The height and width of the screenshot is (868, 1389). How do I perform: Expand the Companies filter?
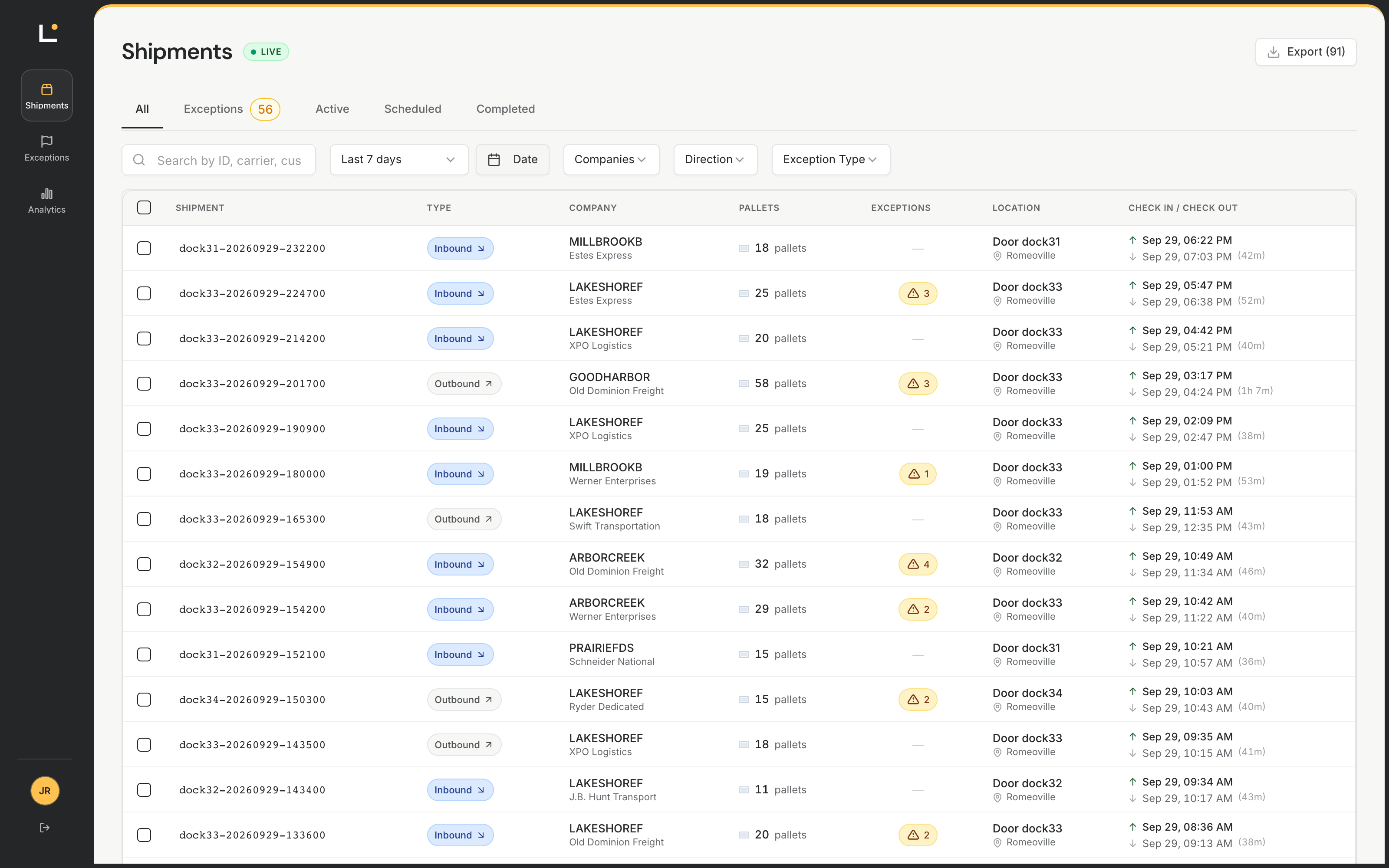click(x=611, y=160)
